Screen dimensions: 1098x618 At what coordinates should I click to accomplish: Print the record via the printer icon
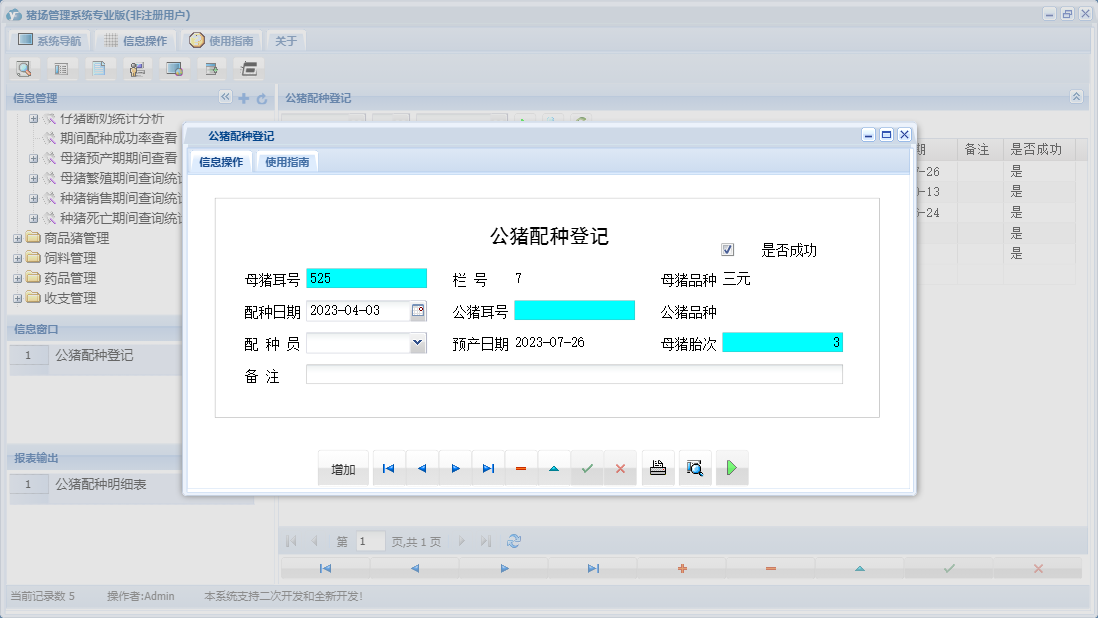657,467
